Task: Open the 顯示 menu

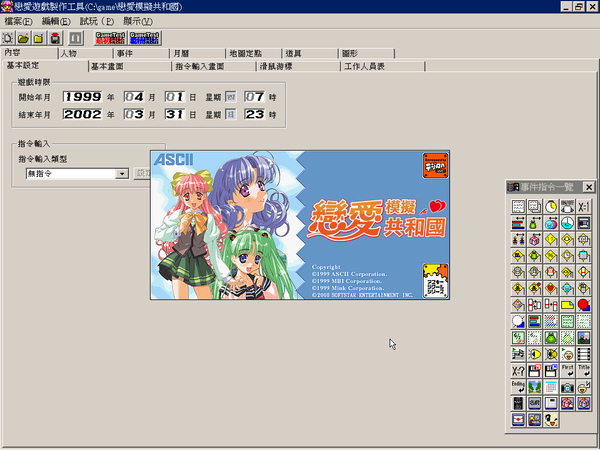Action: (138, 21)
